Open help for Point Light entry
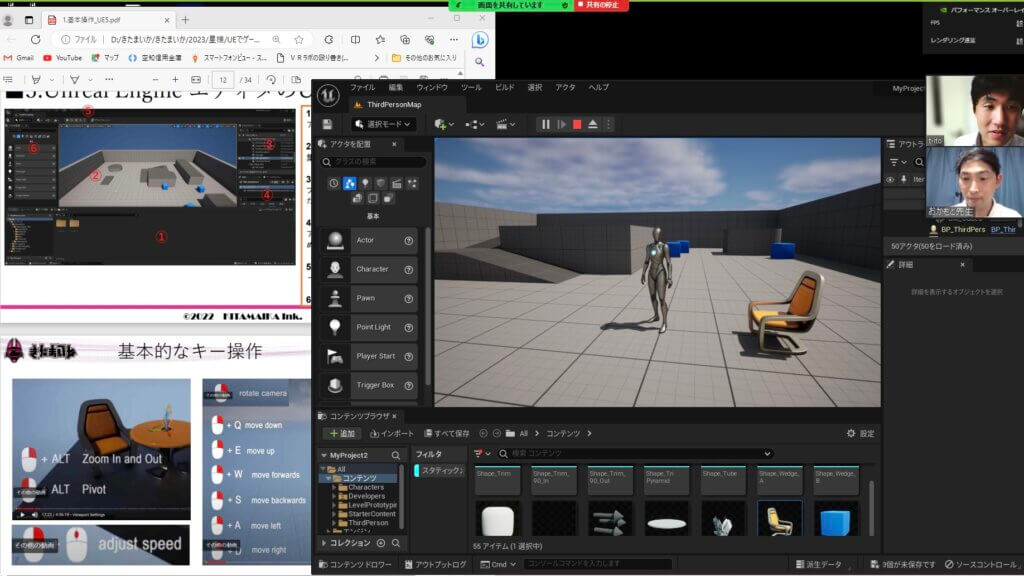1024x576 pixels. 409,328
